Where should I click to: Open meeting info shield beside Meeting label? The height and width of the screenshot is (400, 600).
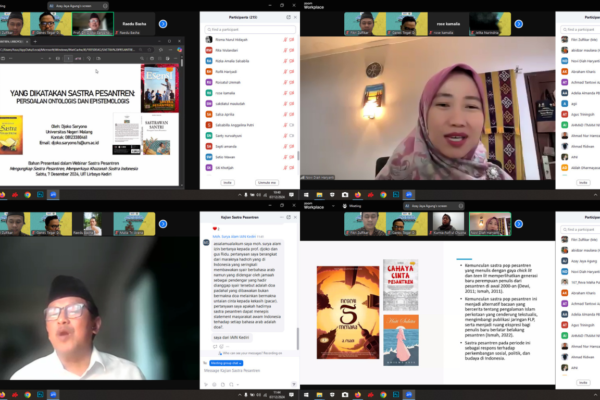[345, 206]
